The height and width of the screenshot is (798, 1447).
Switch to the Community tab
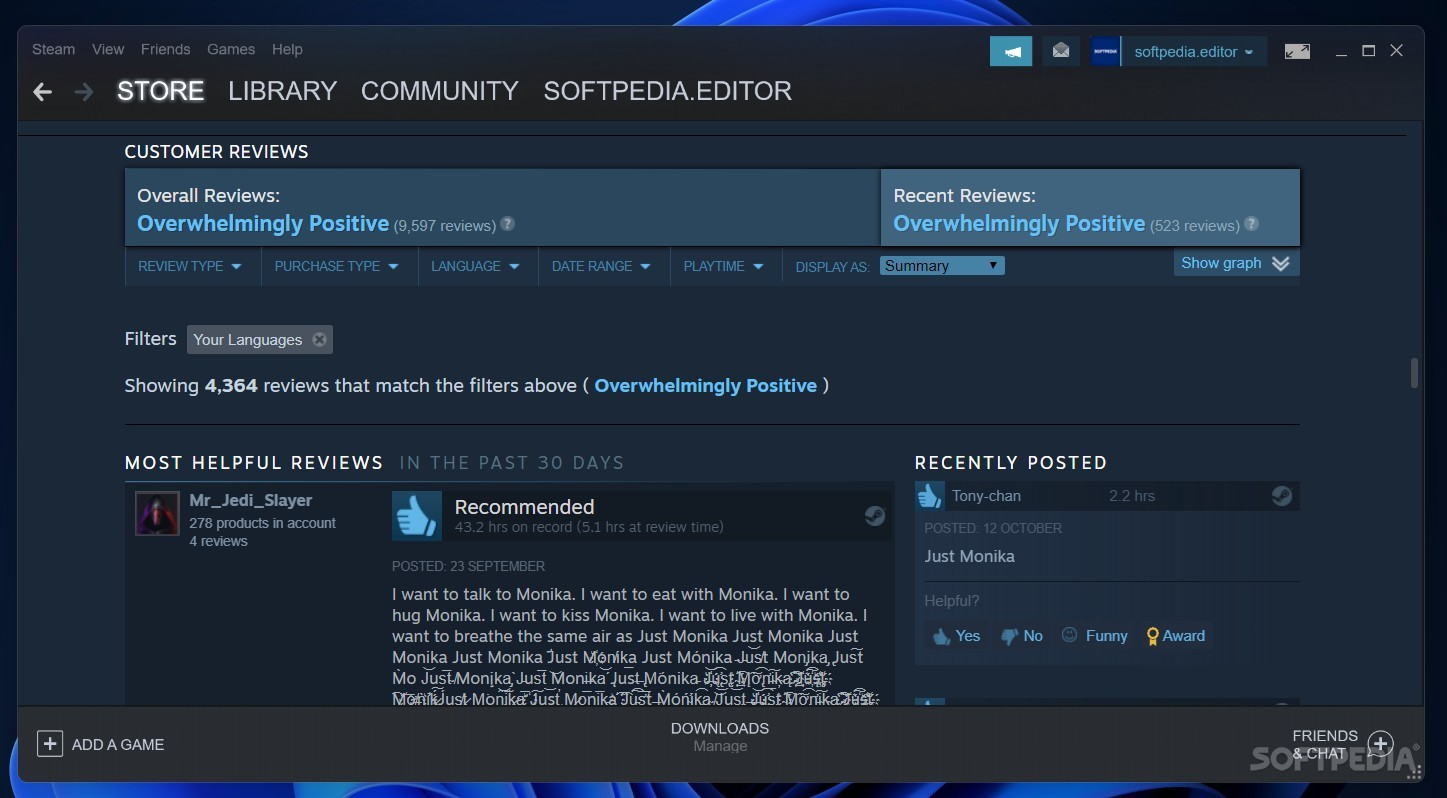pos(440,91)
